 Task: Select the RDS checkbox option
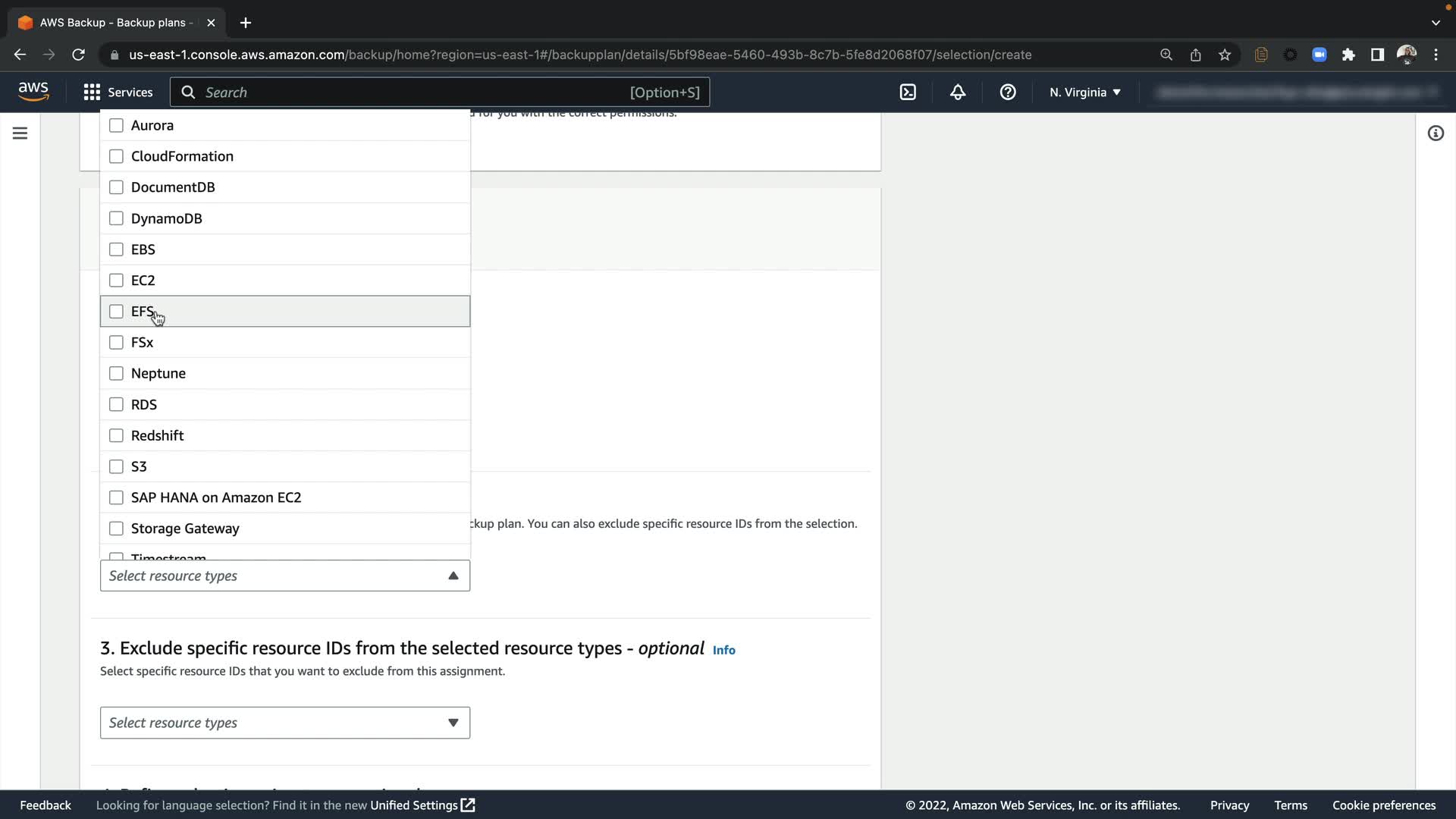(116, 404)
